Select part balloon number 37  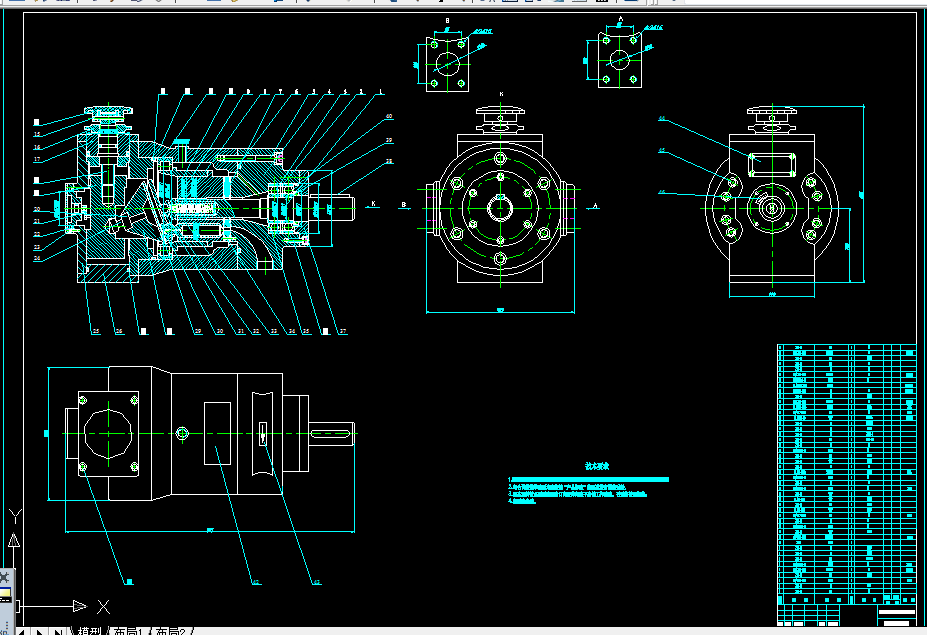[x=342, y=331]
